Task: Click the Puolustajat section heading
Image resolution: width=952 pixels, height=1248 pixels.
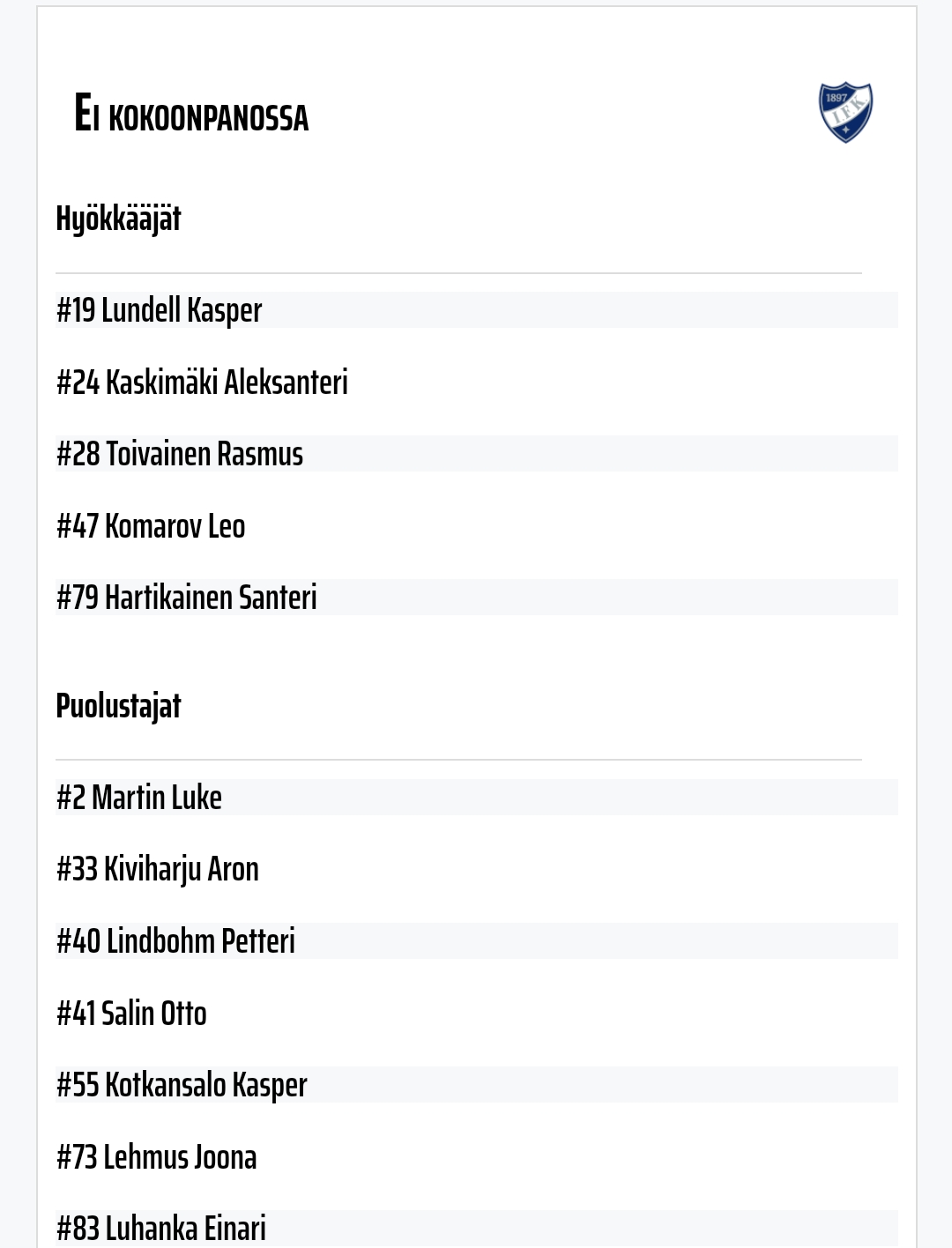Action: click(x=118, y=706)
